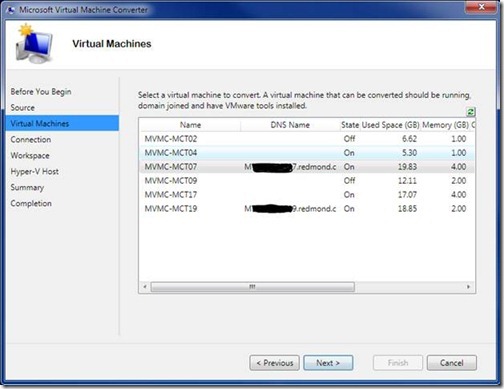Open the Source step in sidebar

23,108
